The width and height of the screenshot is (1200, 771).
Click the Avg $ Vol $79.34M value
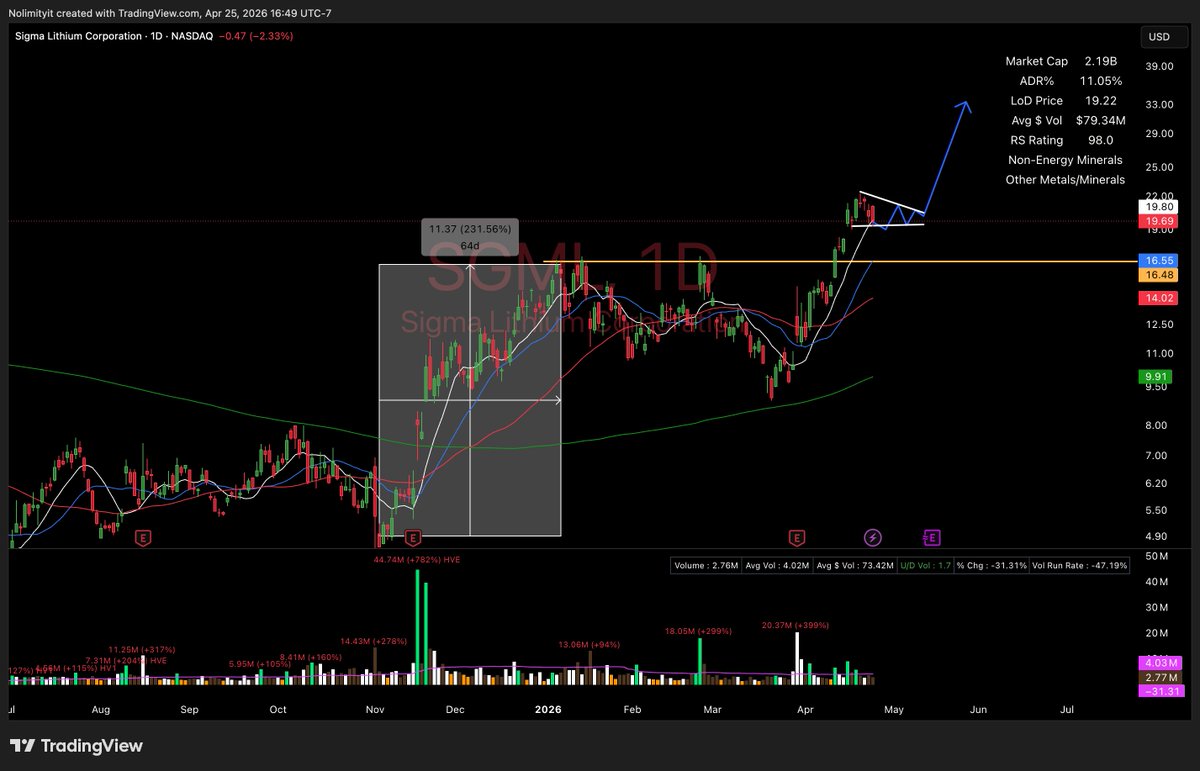tap(1101, 120)
